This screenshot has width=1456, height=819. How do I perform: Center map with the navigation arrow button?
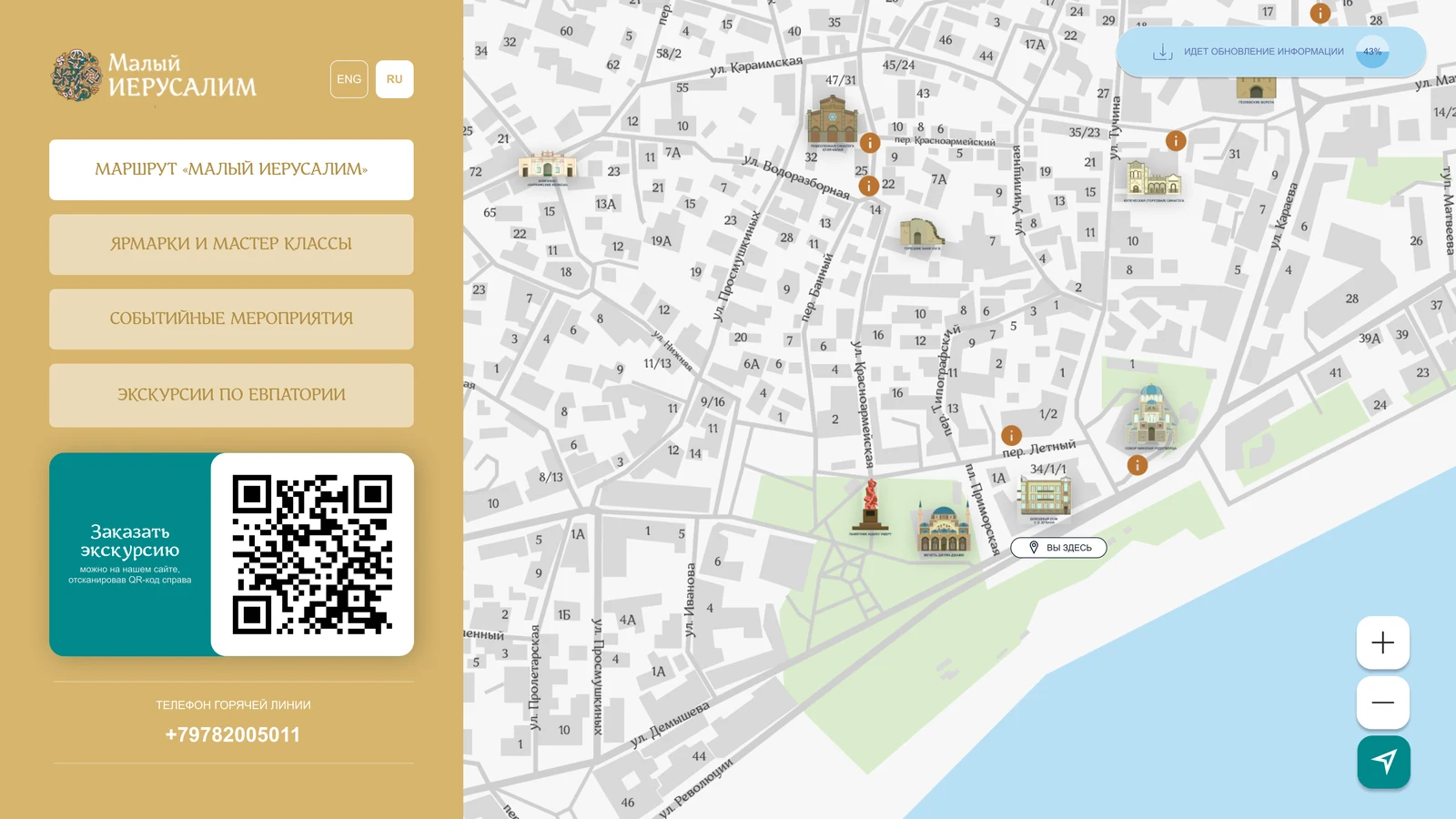click(x=1383, y=762)
